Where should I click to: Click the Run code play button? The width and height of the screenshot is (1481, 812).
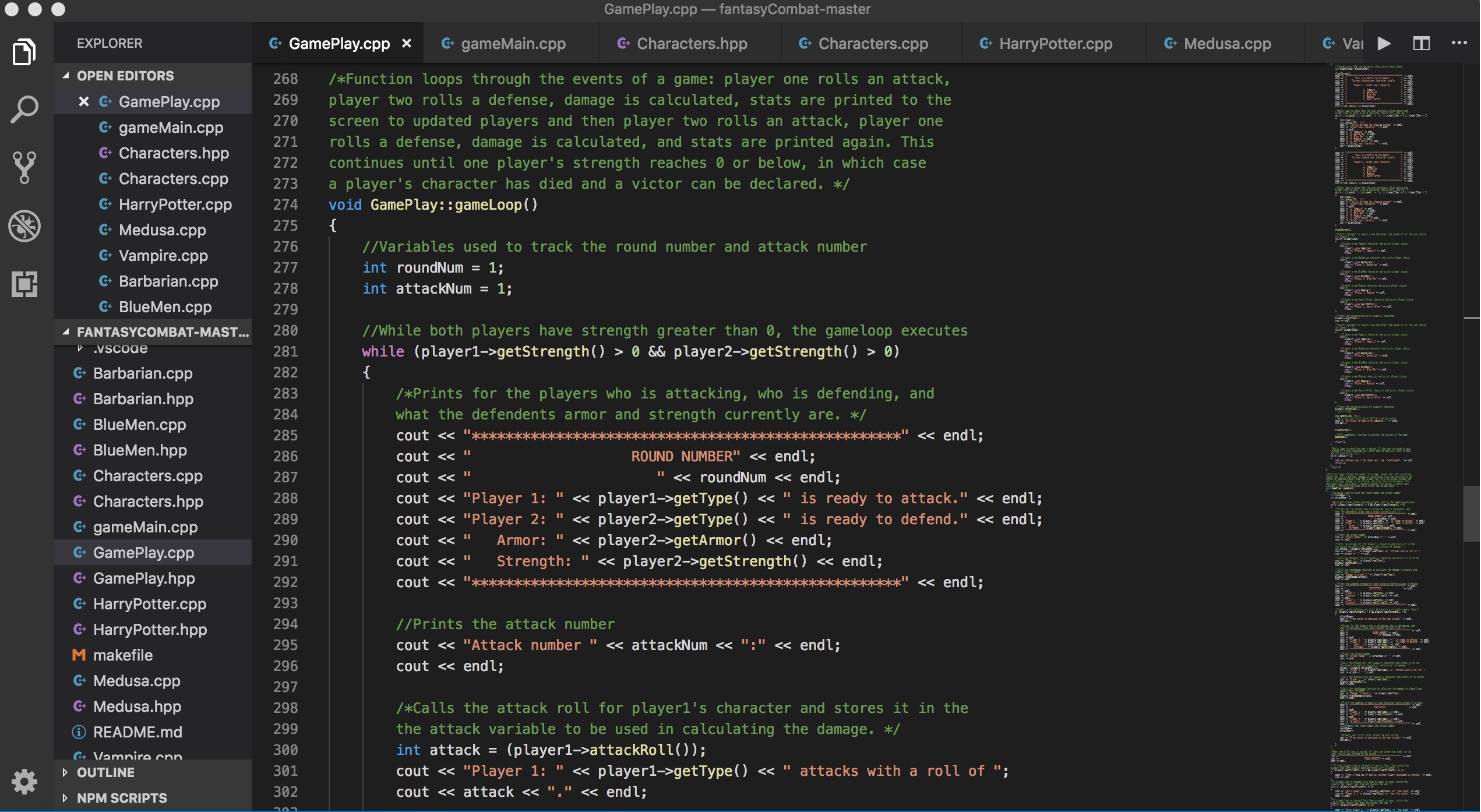click(x=1384, y=44)
